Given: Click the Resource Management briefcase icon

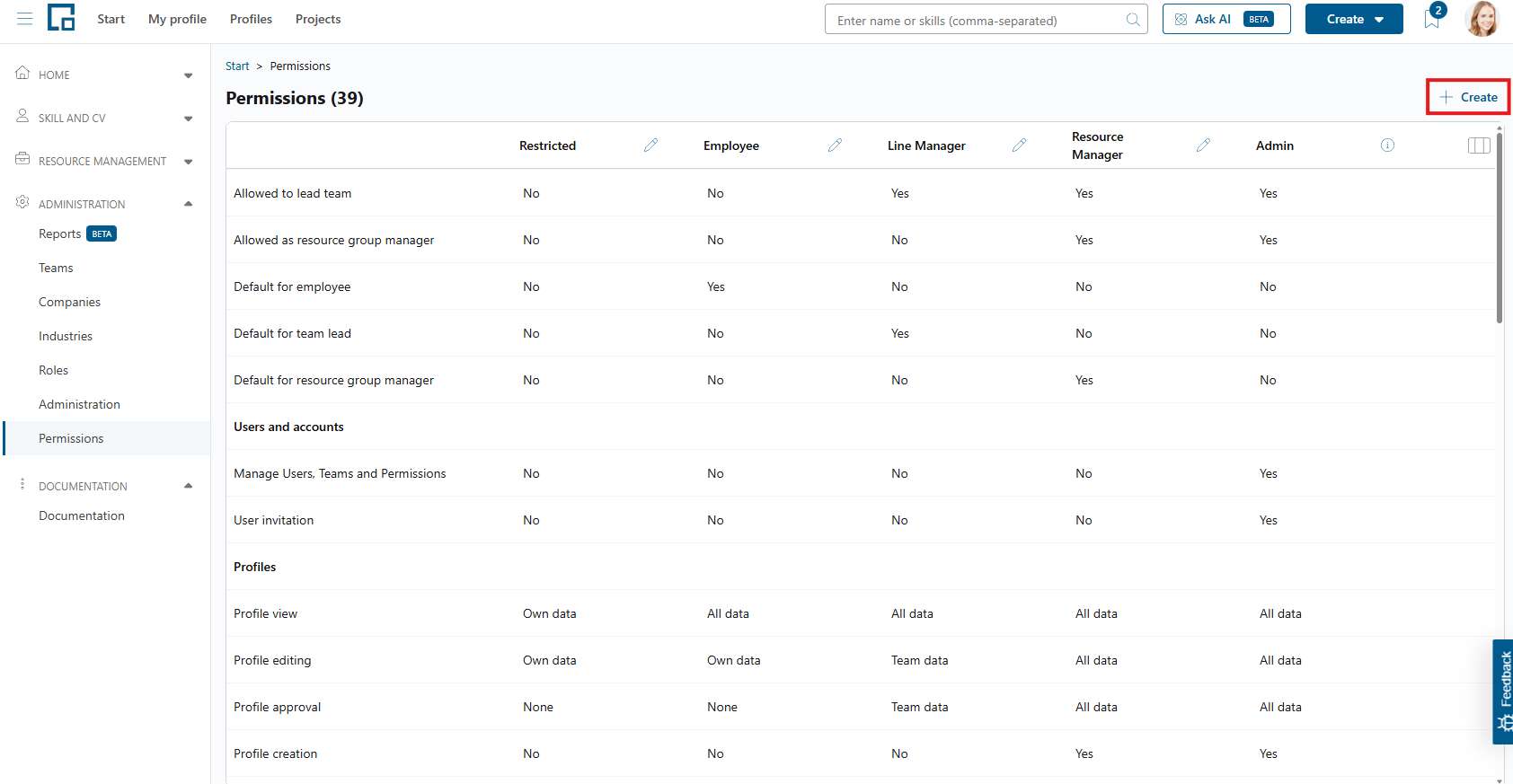Looking at the screenshot, I should click(x=22, y=160).
